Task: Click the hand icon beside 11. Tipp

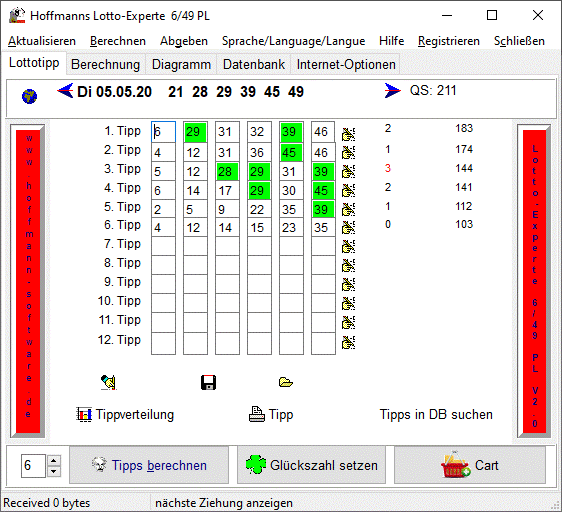Action: pyautogui.click(x=348, y=323)
